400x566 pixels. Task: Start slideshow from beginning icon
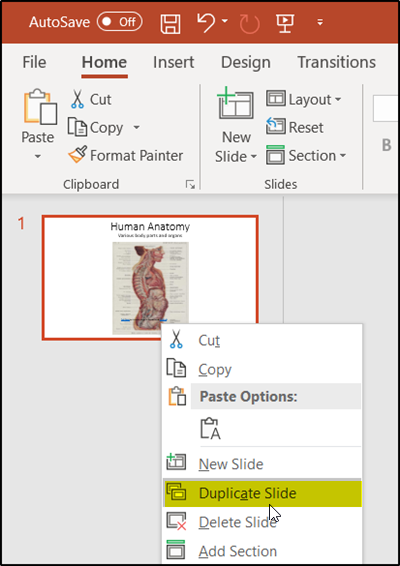285,22
